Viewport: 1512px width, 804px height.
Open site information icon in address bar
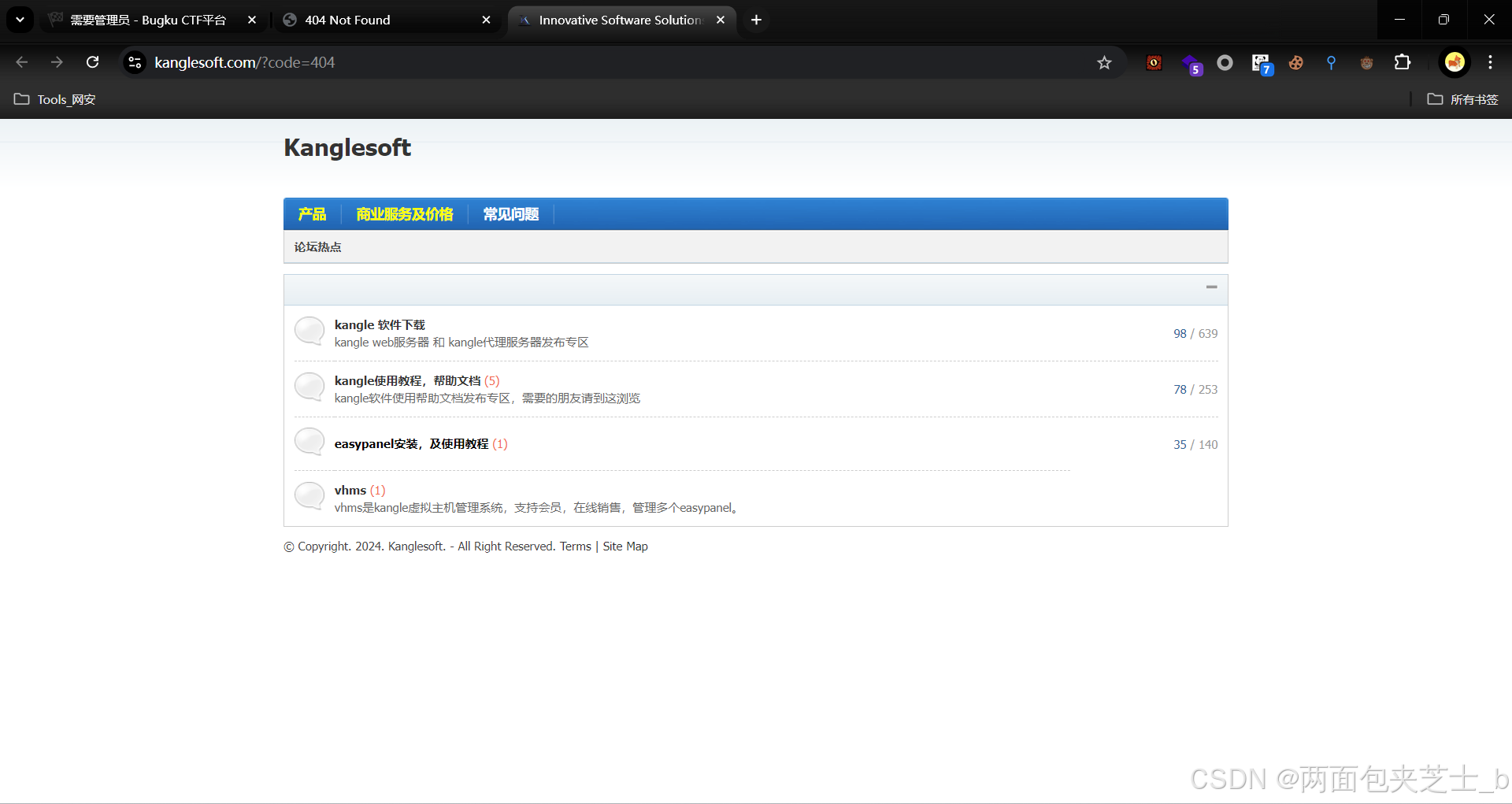point(135,62)
